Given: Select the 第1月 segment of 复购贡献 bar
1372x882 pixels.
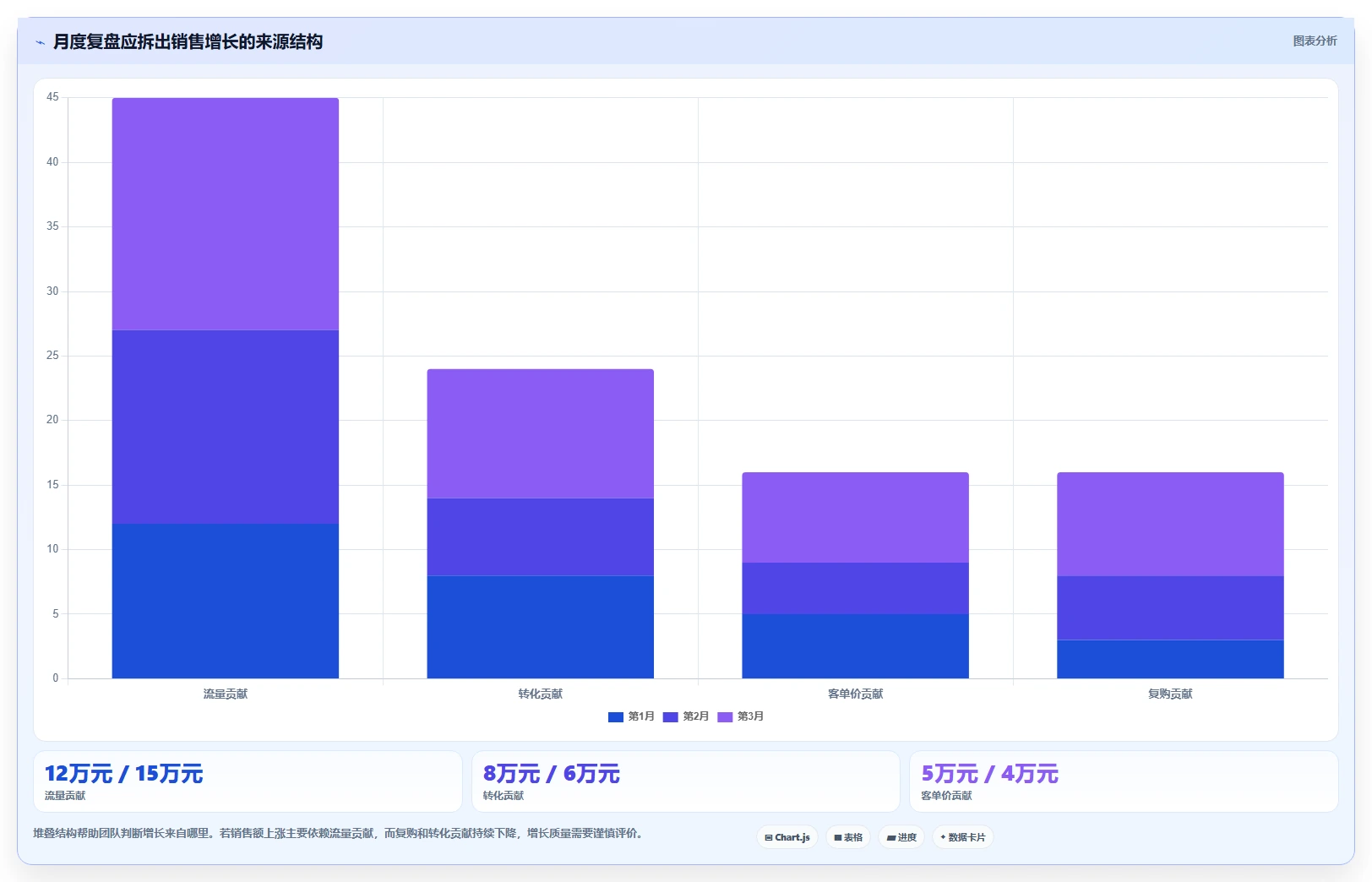Looking at the screenshot, I should [1171, 659].
